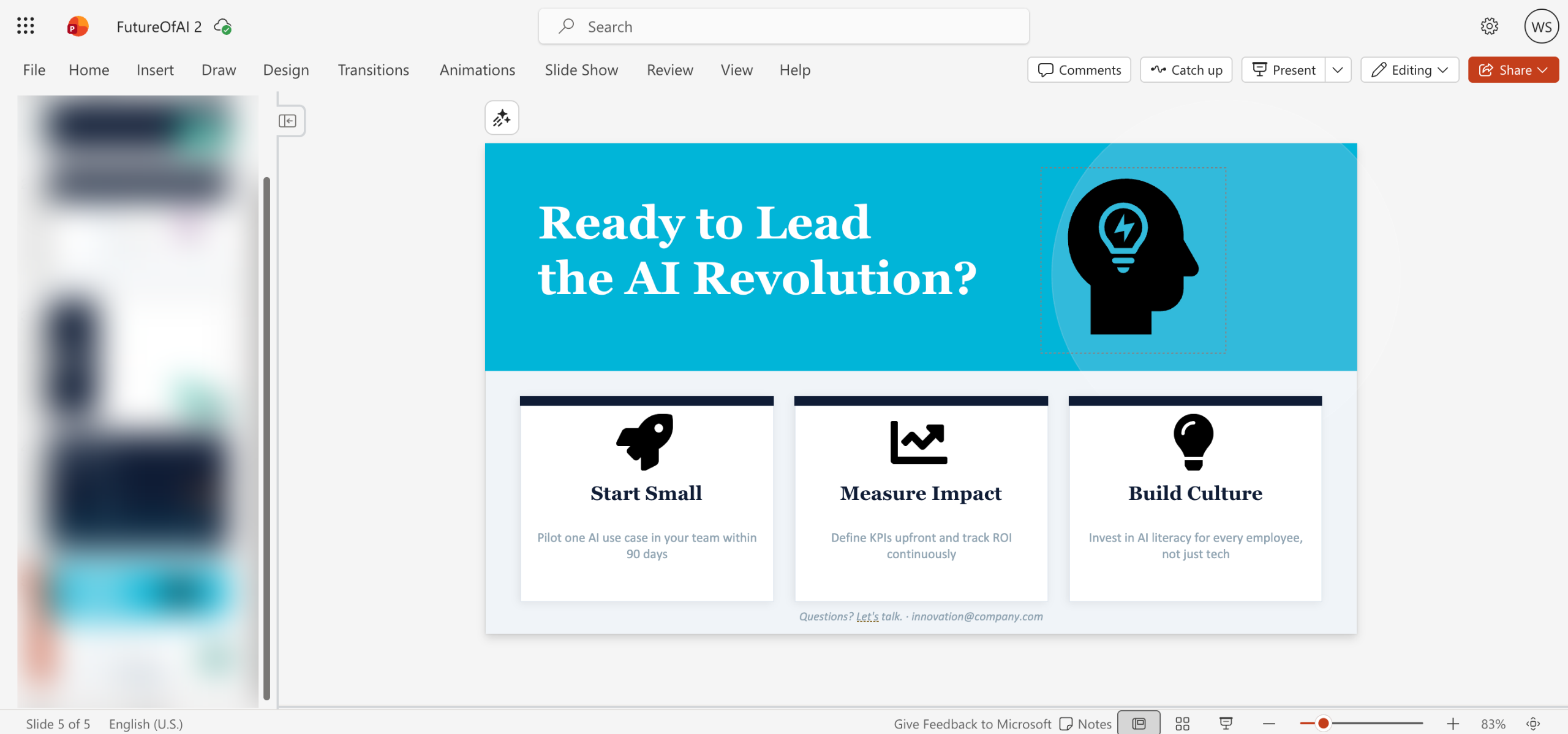Open the Comments pane
This screenshot has width=1568, height=734.
pyautogui.click(x=1079, y=70)
